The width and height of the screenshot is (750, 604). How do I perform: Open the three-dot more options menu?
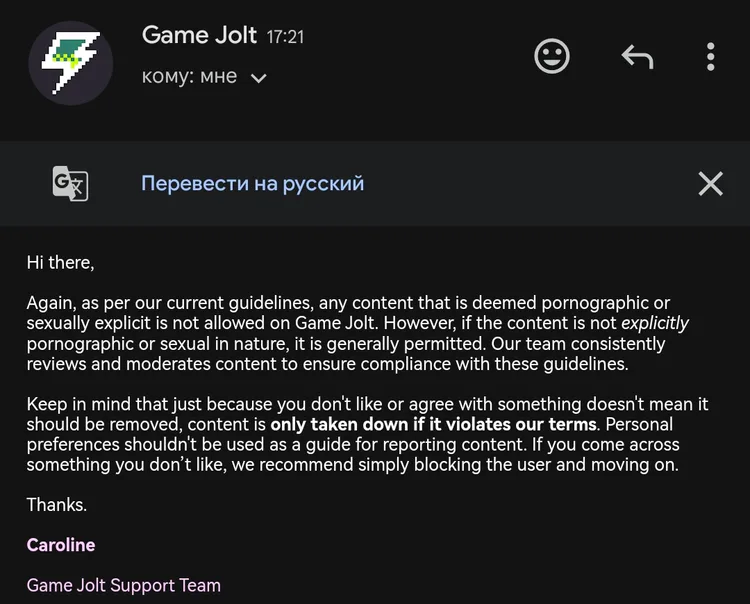[711, 57]
